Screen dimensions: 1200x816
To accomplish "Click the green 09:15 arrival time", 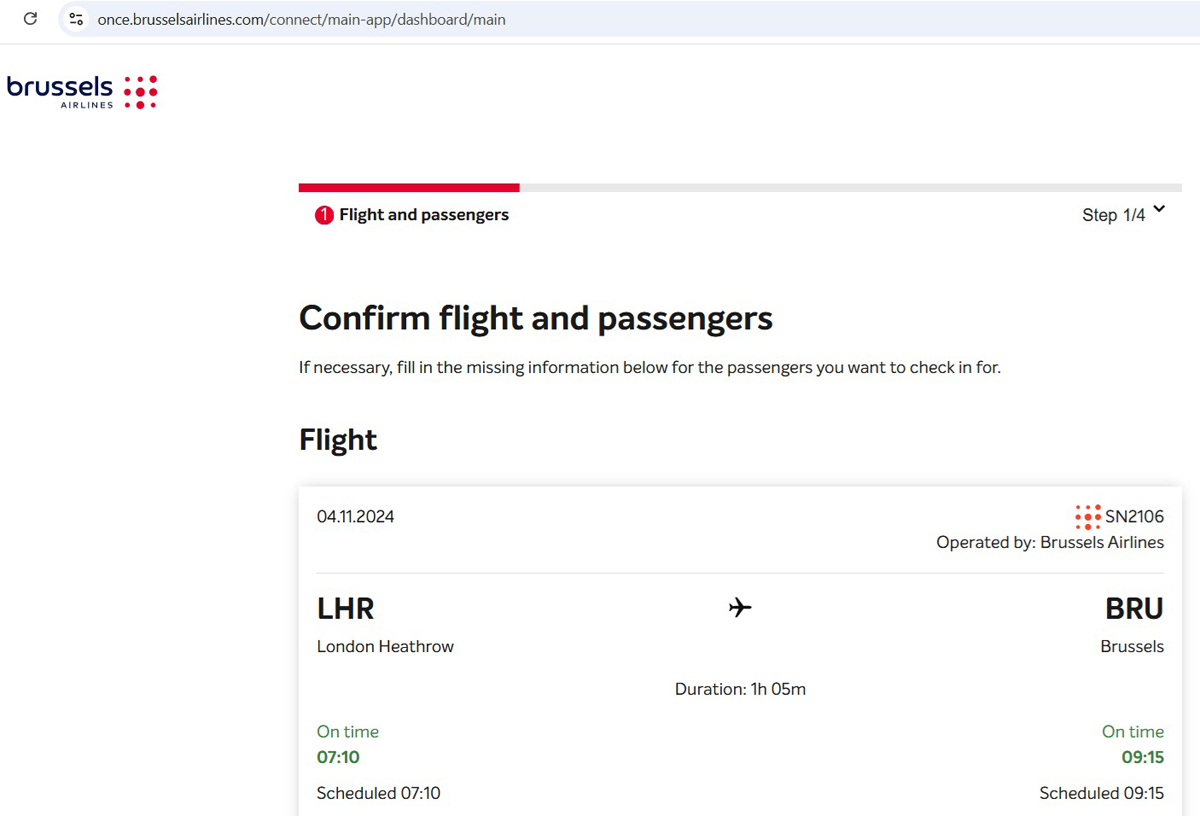I will point(1142,757).
